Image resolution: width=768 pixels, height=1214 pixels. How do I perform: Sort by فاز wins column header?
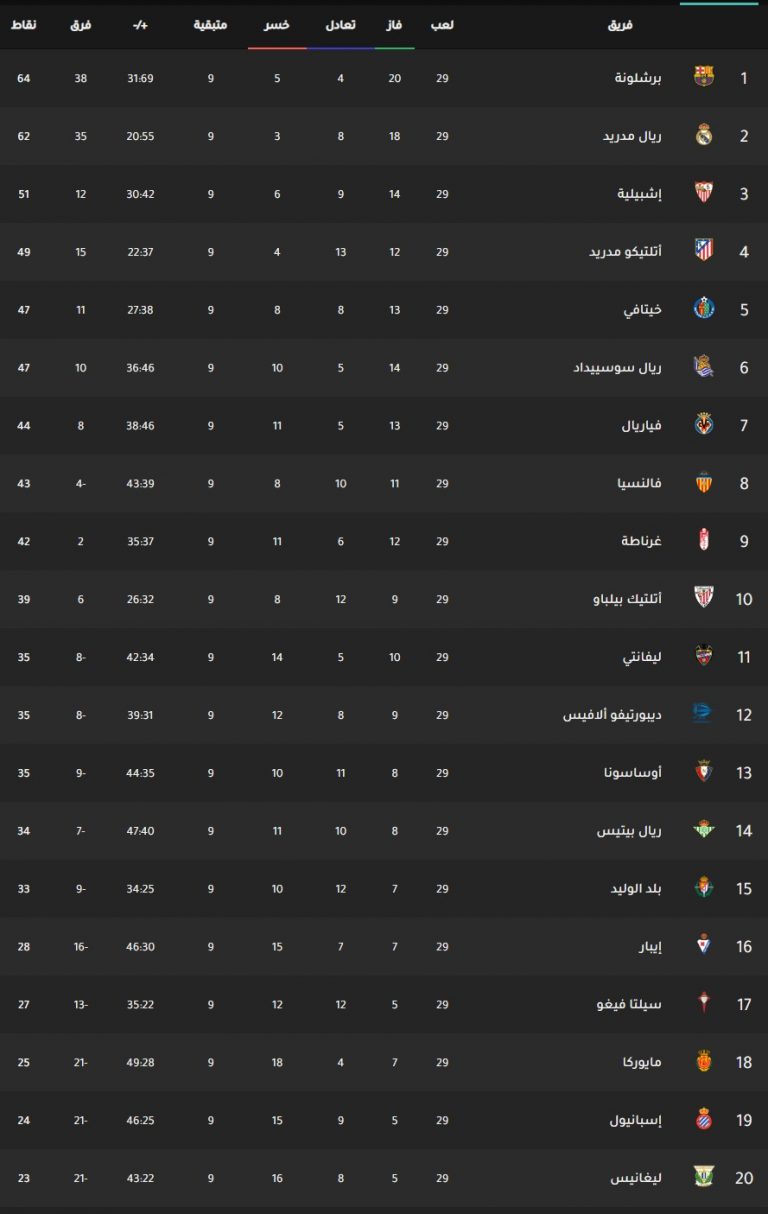[395, 24]
